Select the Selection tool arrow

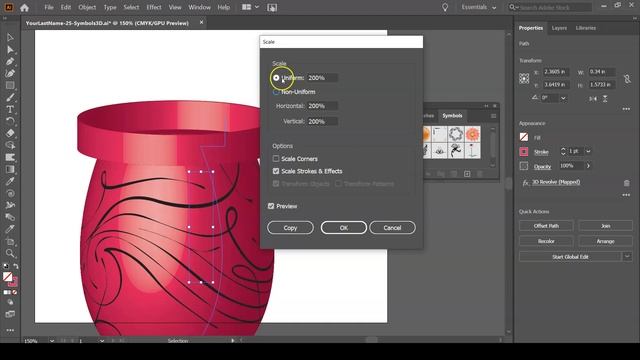tap(10, 38)
